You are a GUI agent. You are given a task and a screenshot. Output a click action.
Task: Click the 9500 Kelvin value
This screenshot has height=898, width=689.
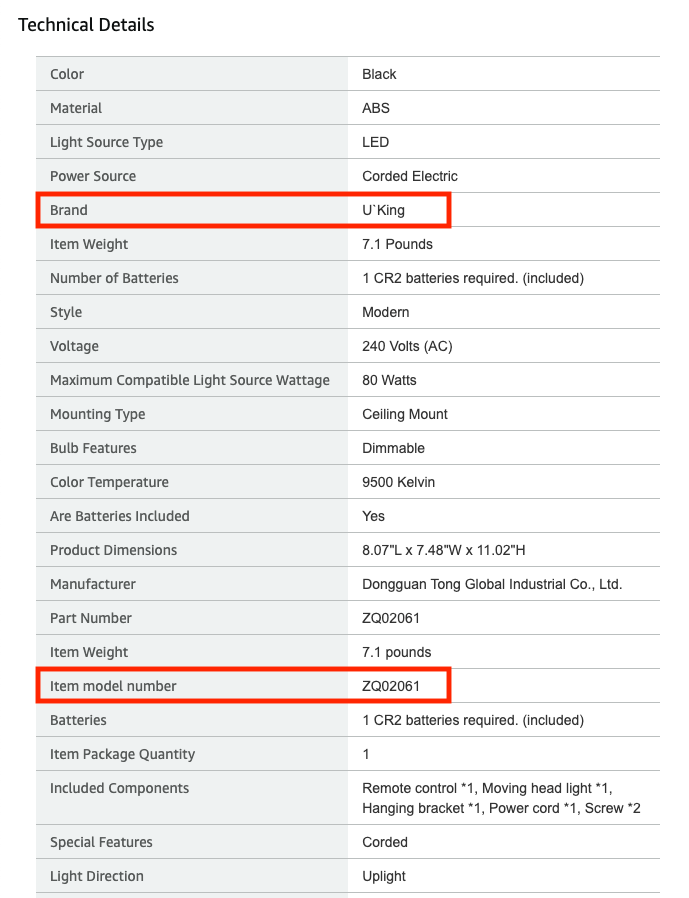click(398, 482)
